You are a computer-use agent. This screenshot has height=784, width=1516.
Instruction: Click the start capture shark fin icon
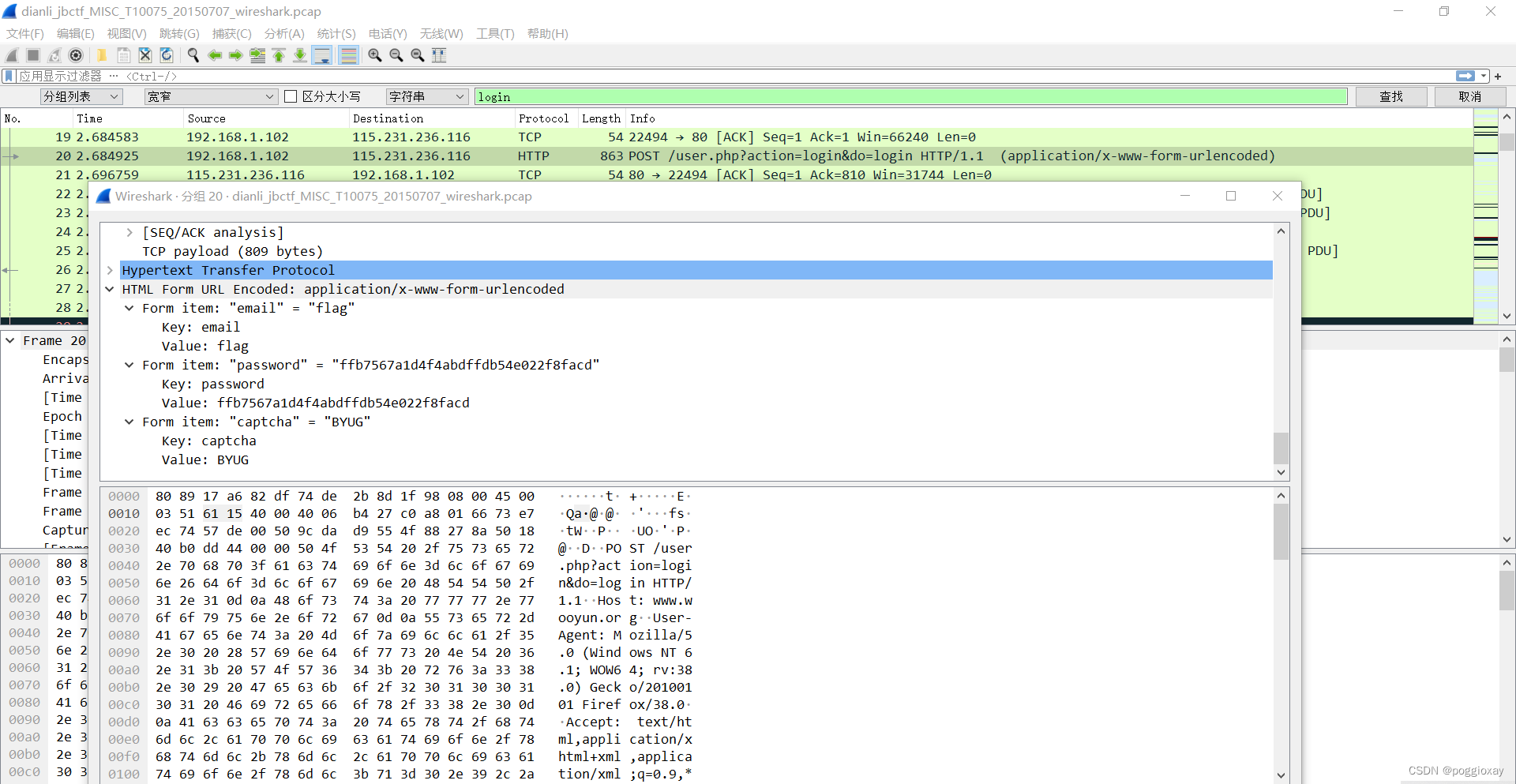pos(12,55)
